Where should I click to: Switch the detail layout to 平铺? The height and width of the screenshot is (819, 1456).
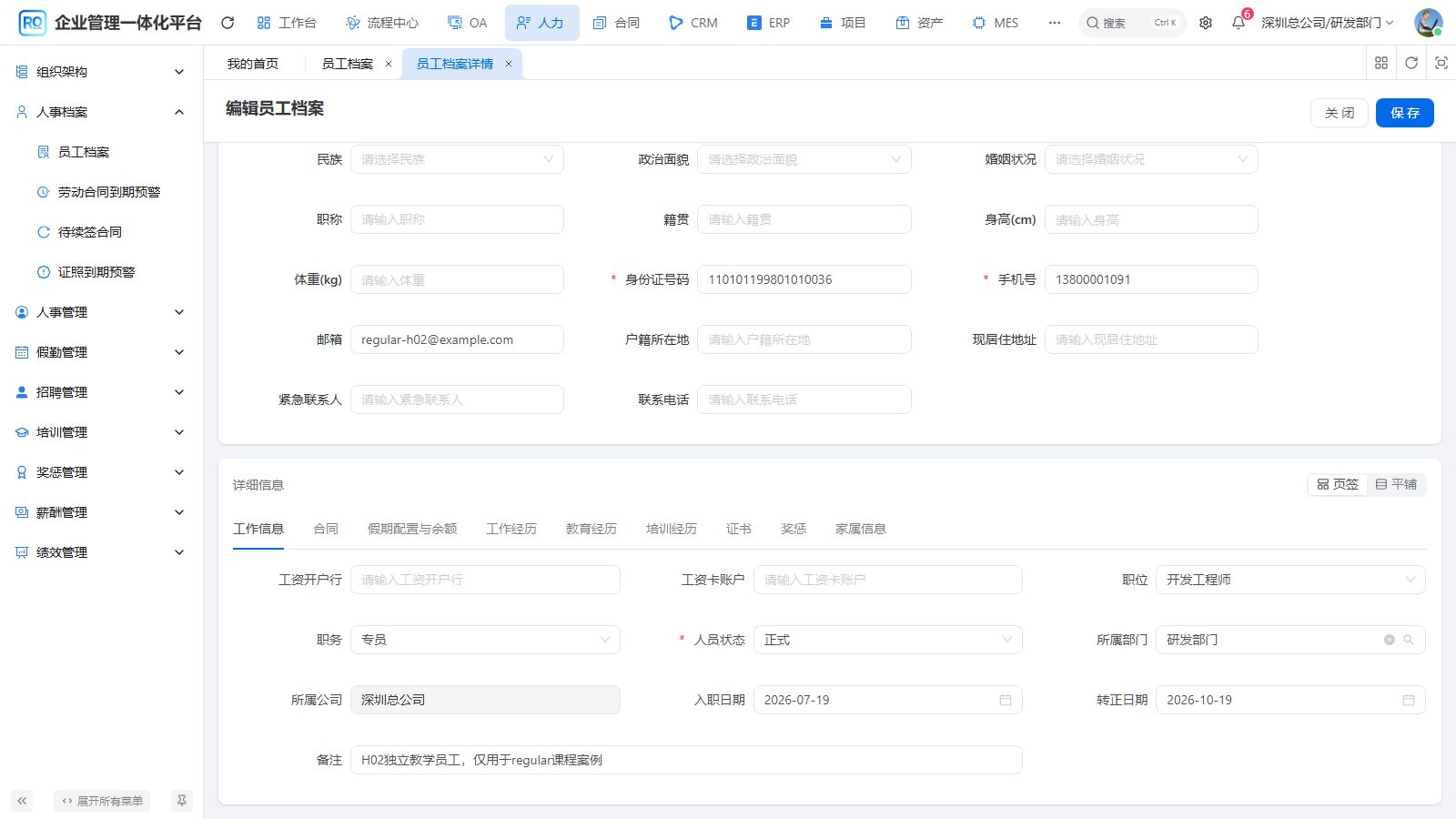1396,484
